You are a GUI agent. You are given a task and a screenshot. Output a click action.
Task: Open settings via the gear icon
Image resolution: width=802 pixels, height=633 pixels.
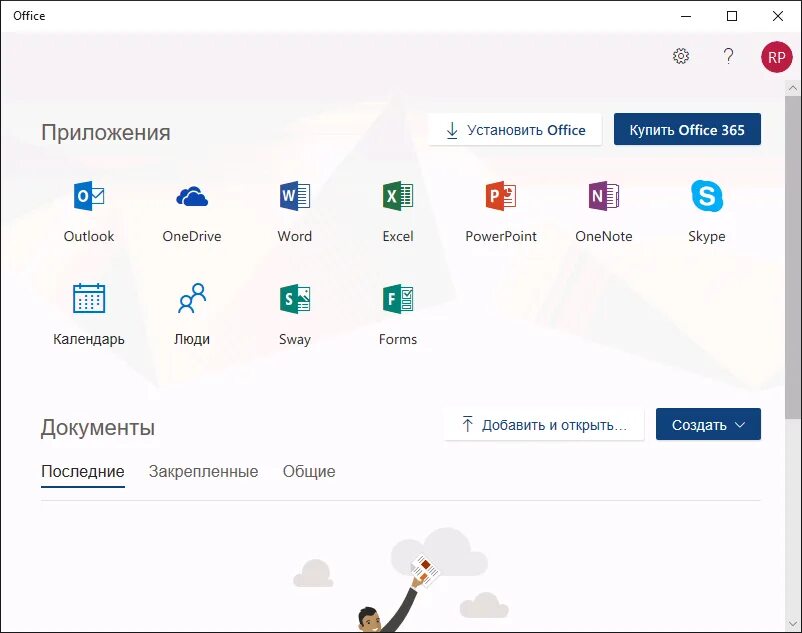click(x=681, y=56)
